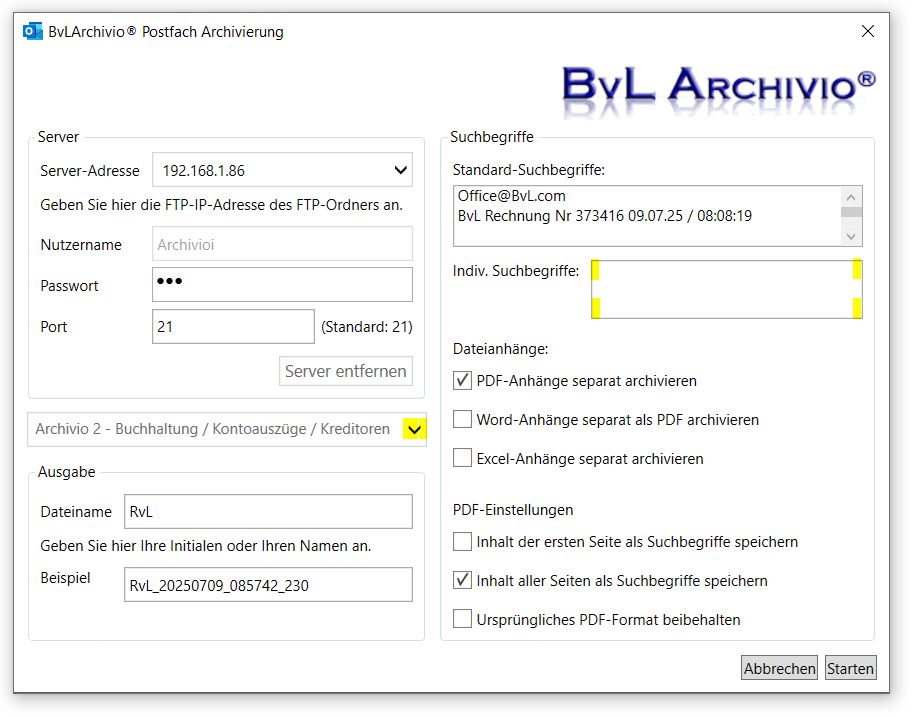This screenshot has width=915, height=717.
Task: Click the BvL Archivio logo
Action: click(717, 86)
